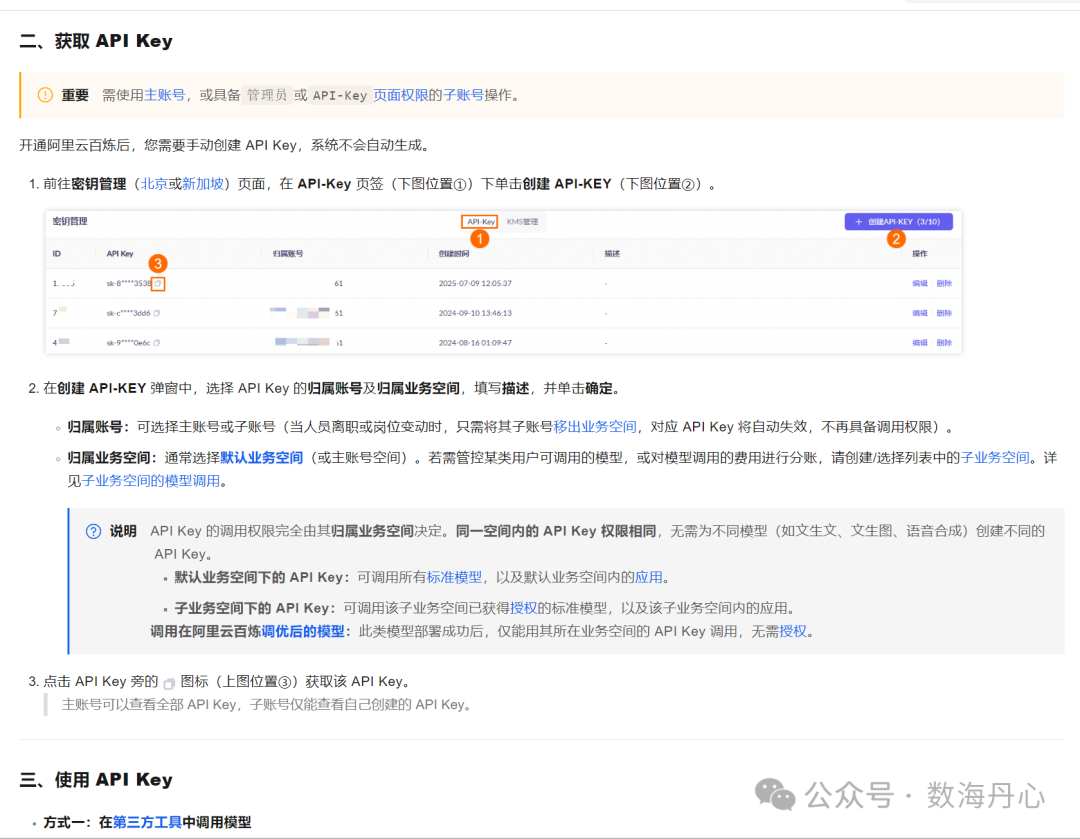Open the 第三方工具 link under 方式一
Image resolution: width=1080 pixels, height=839 pixels.
click(147, 822)
